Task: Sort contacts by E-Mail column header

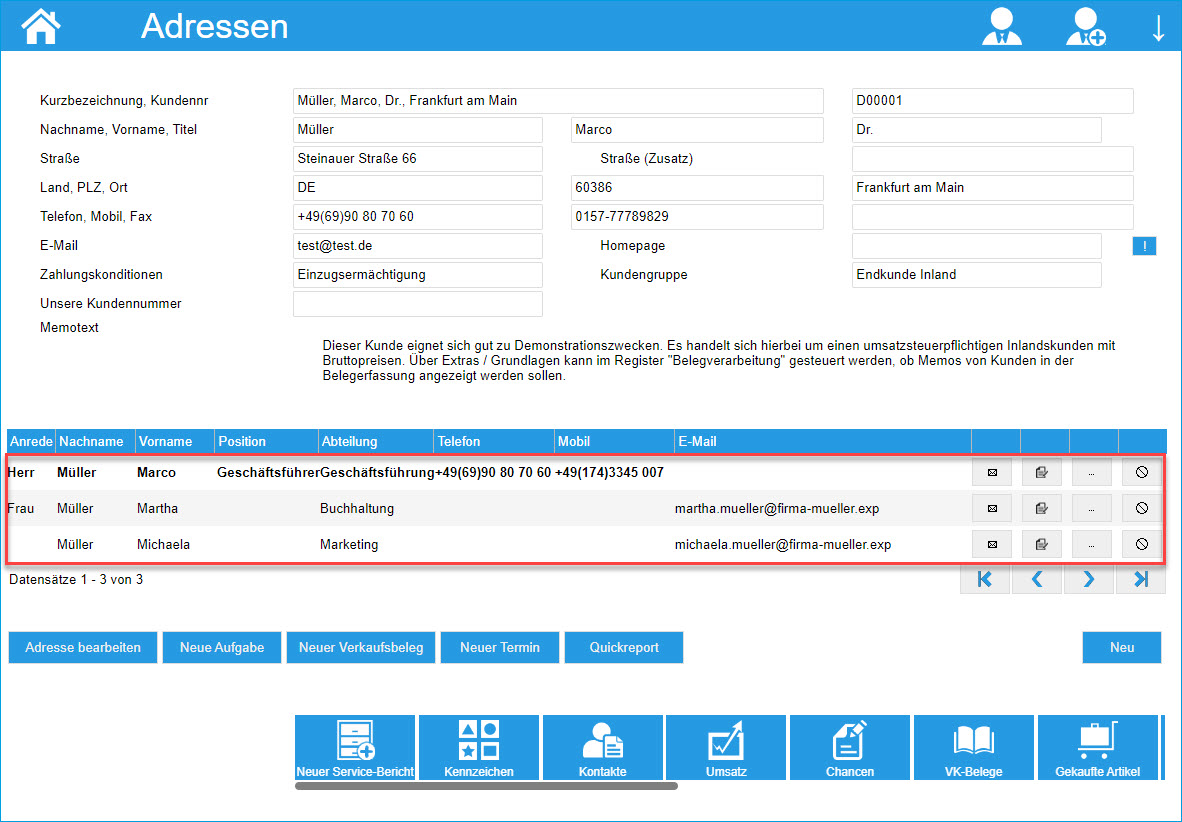Action: click(x=822, y=442)
